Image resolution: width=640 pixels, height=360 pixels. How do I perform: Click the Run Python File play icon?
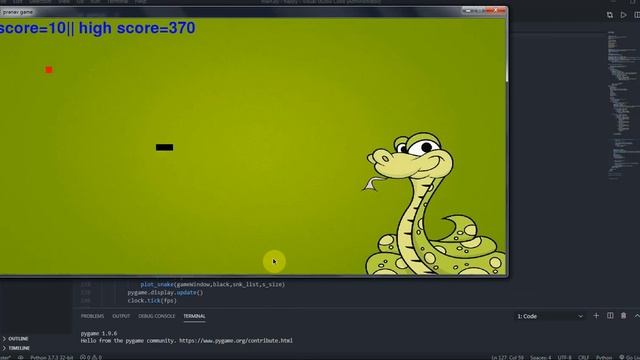[623, 15]
